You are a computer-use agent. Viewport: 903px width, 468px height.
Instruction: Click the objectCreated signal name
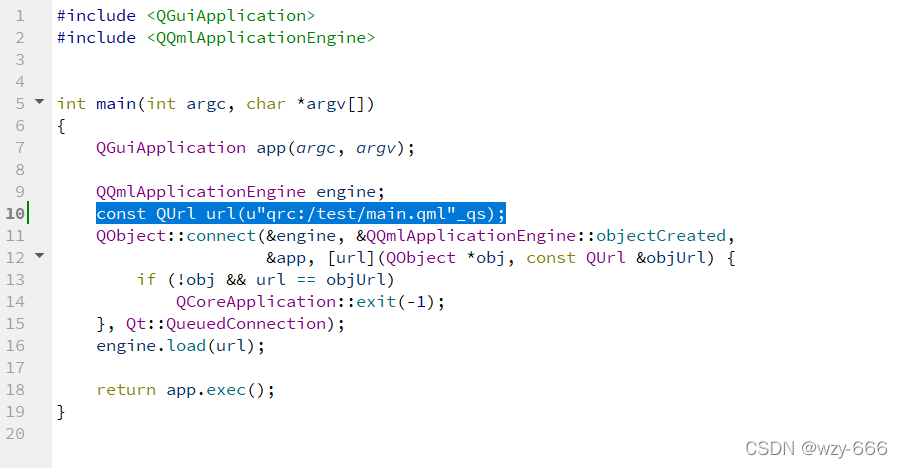661,236
